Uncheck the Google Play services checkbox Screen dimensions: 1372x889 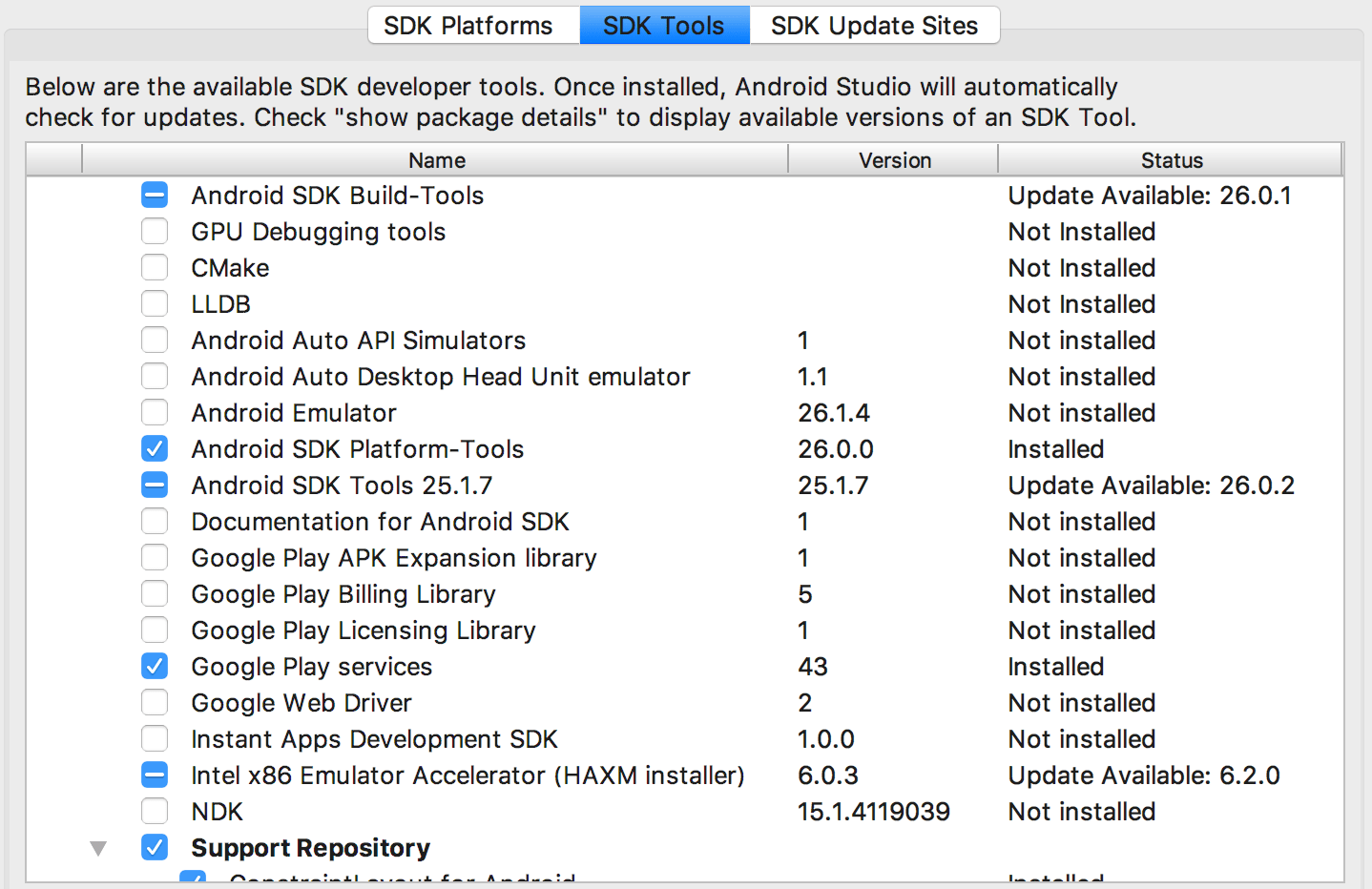[155, 667]
